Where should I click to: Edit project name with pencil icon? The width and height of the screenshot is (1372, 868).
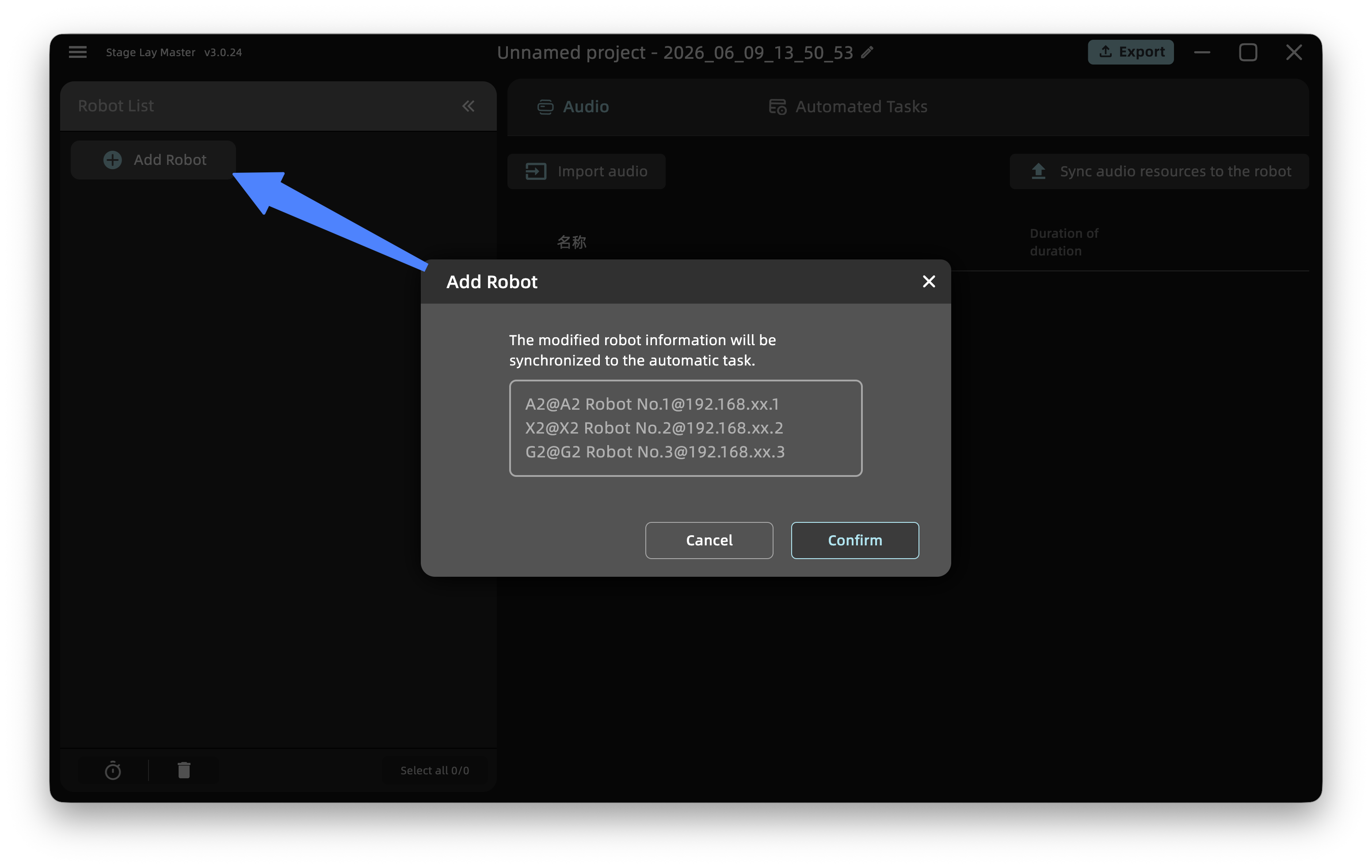tap(867, 53)
